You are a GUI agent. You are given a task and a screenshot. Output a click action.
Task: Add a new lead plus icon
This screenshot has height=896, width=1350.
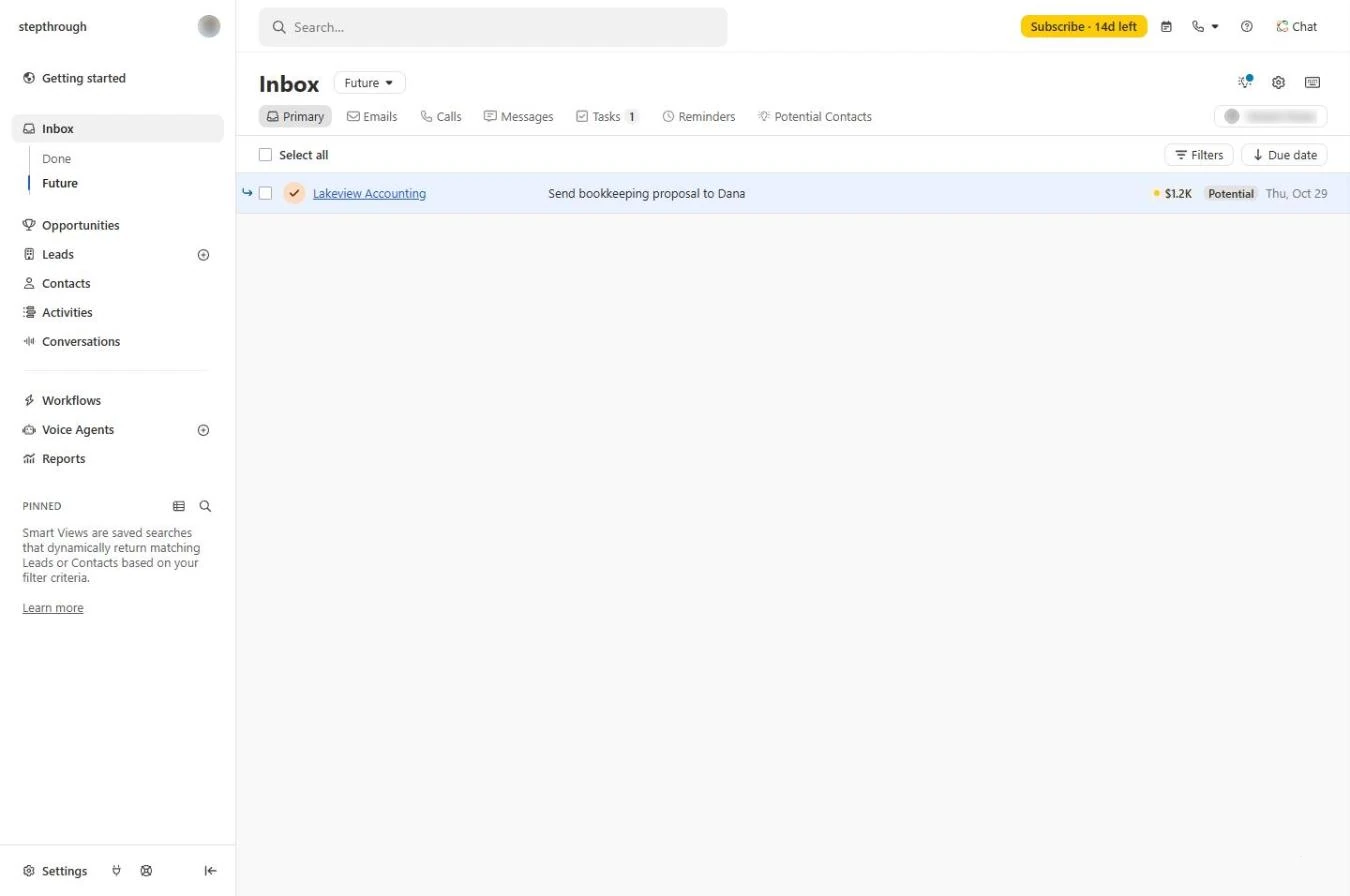[204, 255]
